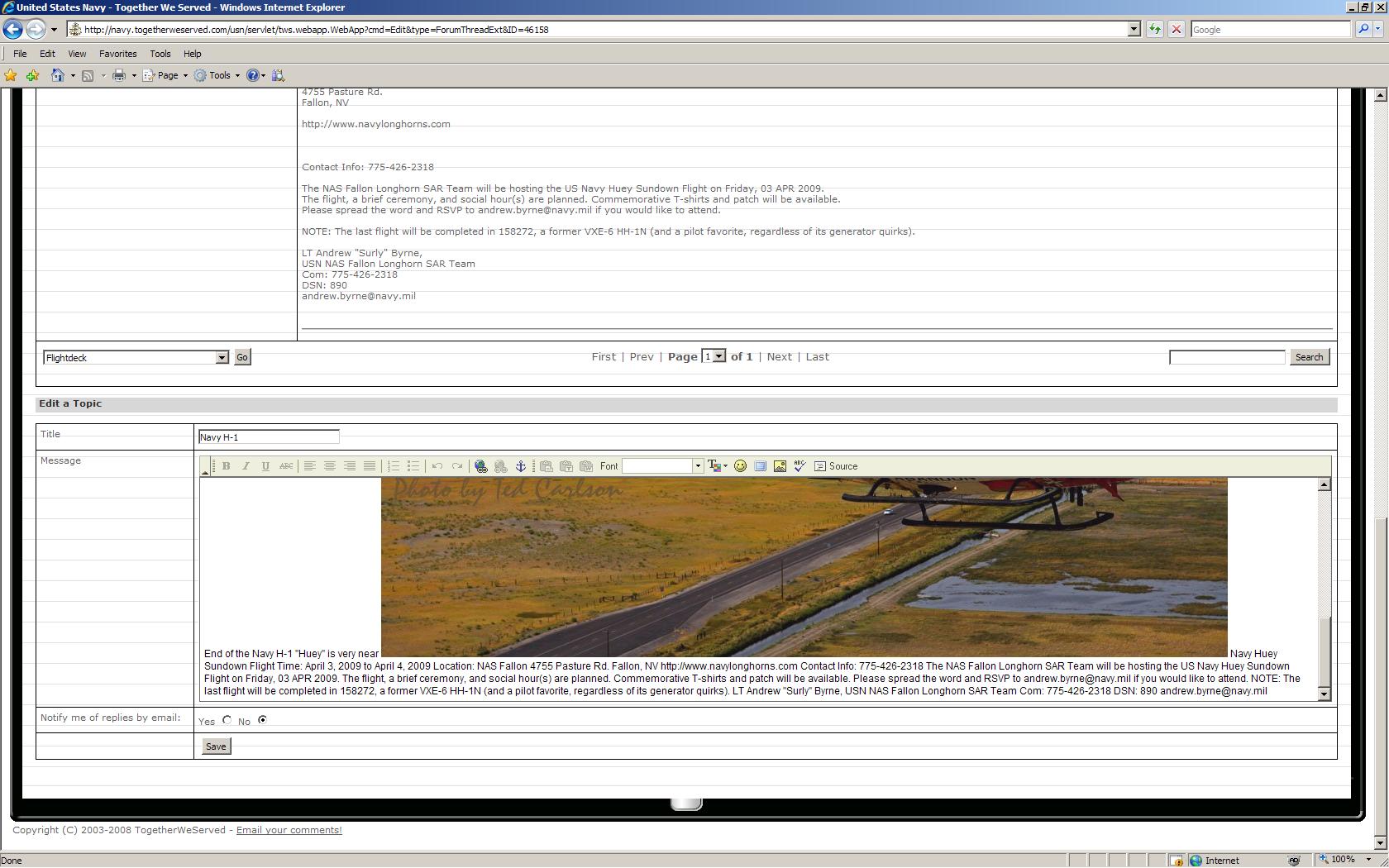The image size is (1389, 868).
Task: Click the forum search text field
Action: [x=1227, y=357]
